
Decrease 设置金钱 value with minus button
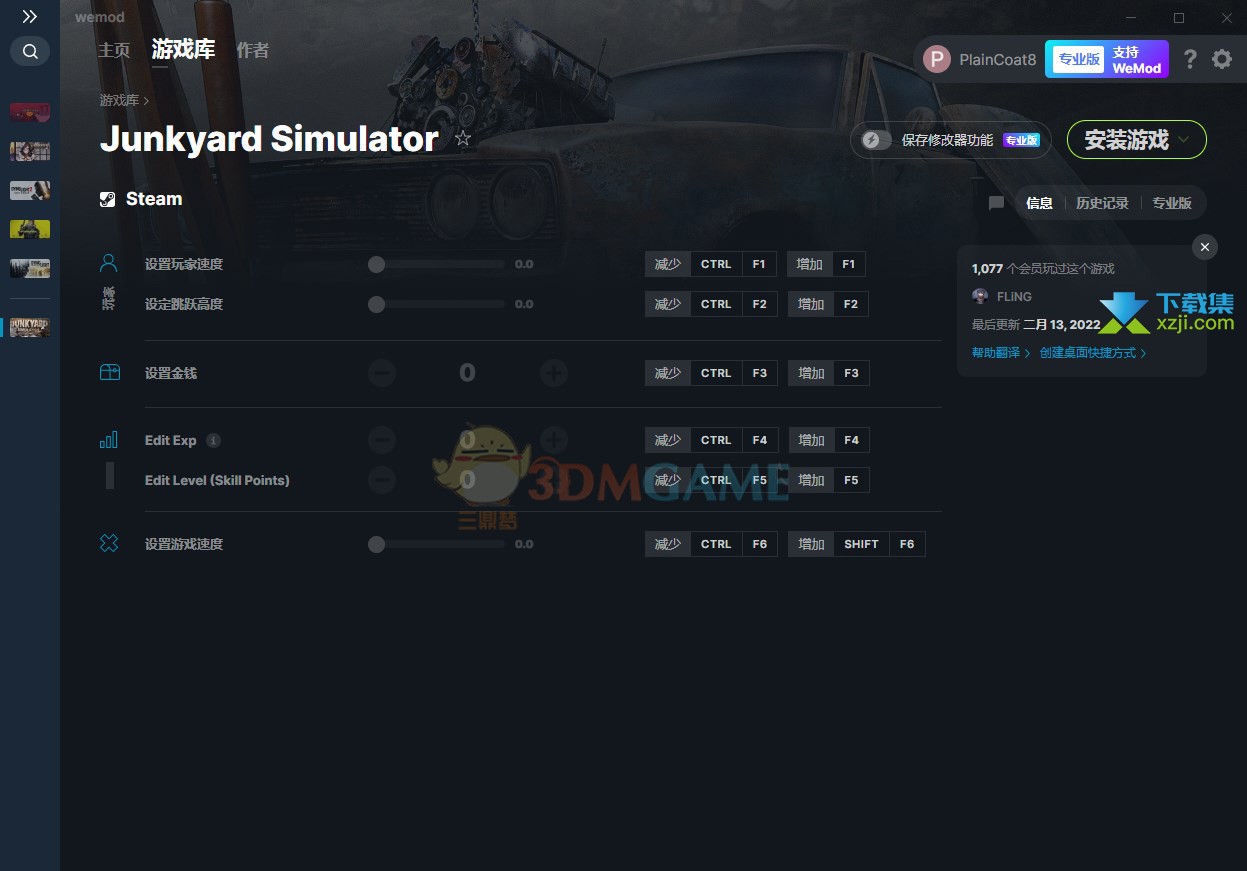point(382,374)
